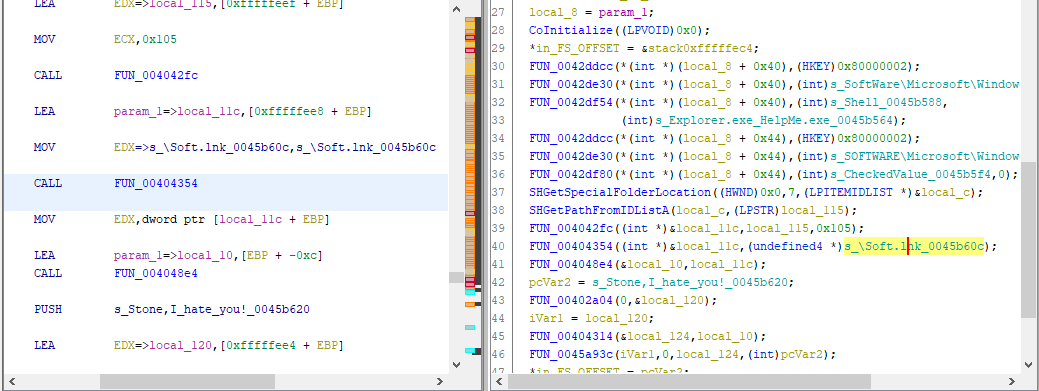Click FUN_0042ddcc on decompiler line 30
1039x391 pixels.
571,66
